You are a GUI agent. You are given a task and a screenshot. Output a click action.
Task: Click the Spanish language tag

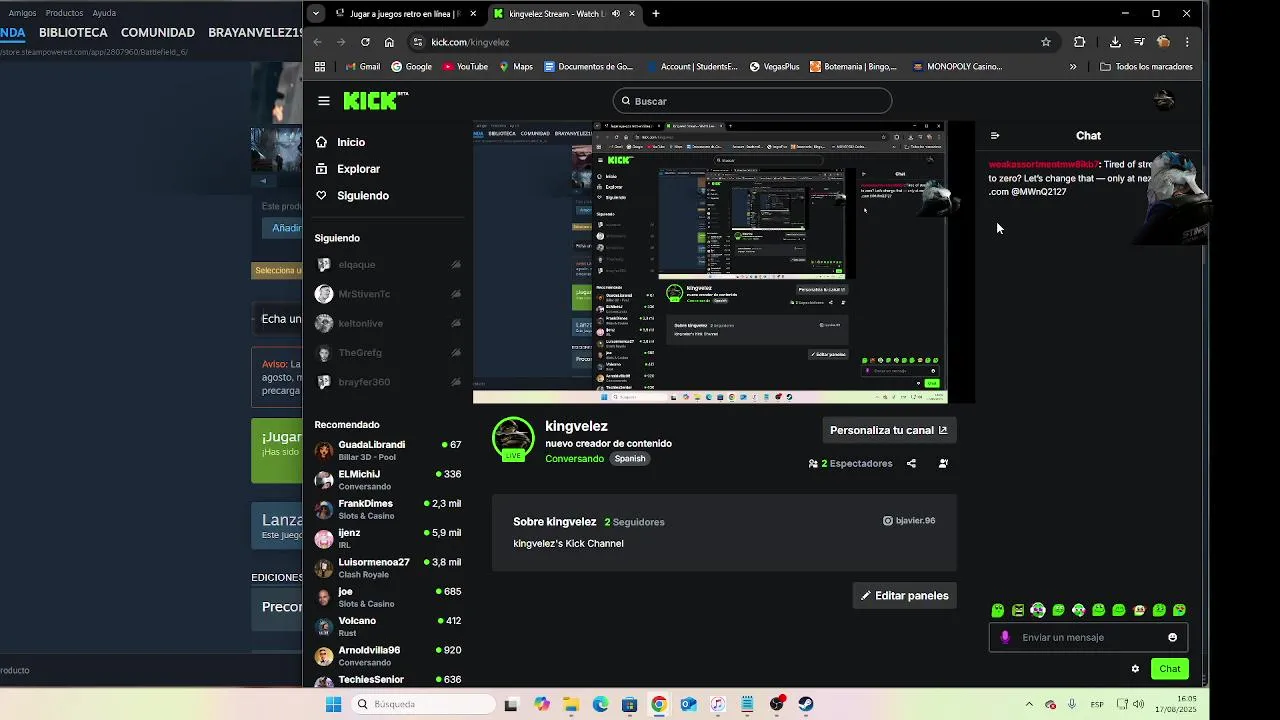pos(630,458)
